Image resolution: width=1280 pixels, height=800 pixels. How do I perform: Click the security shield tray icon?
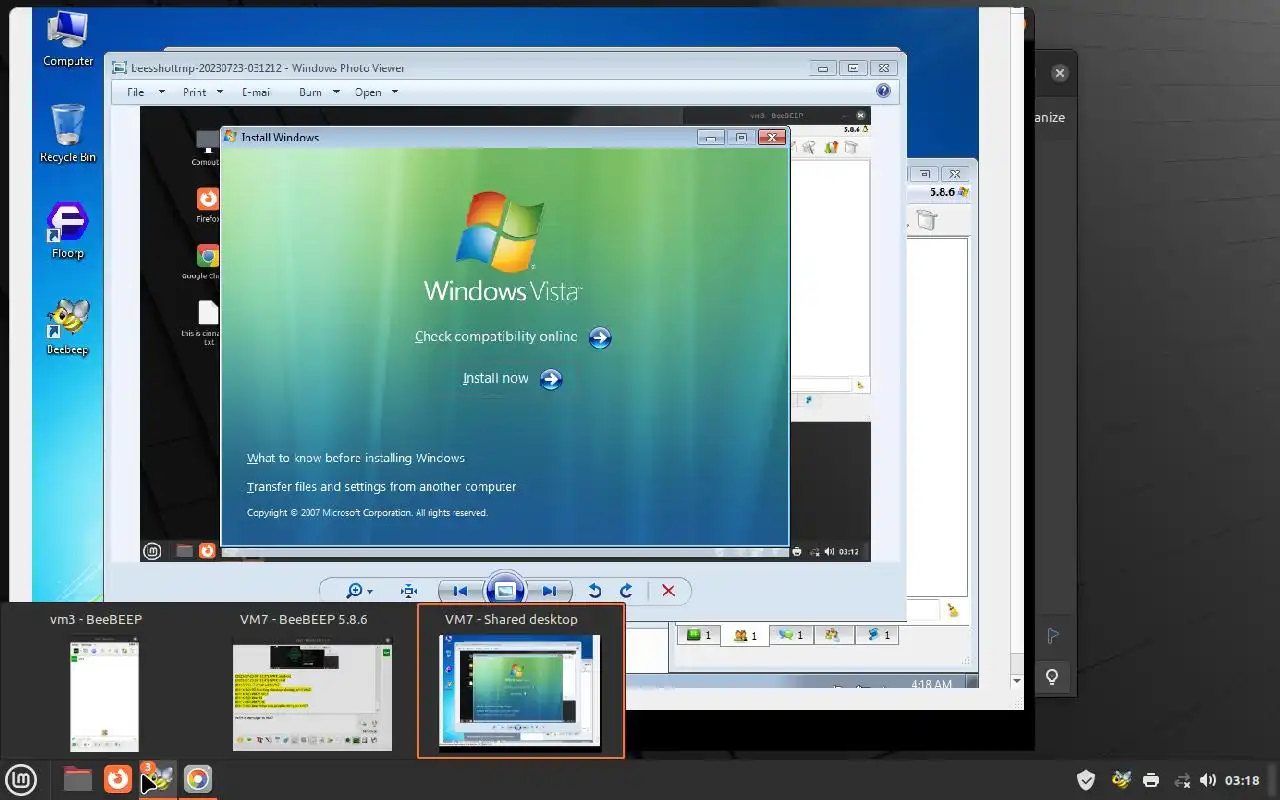coord(1086,780)
